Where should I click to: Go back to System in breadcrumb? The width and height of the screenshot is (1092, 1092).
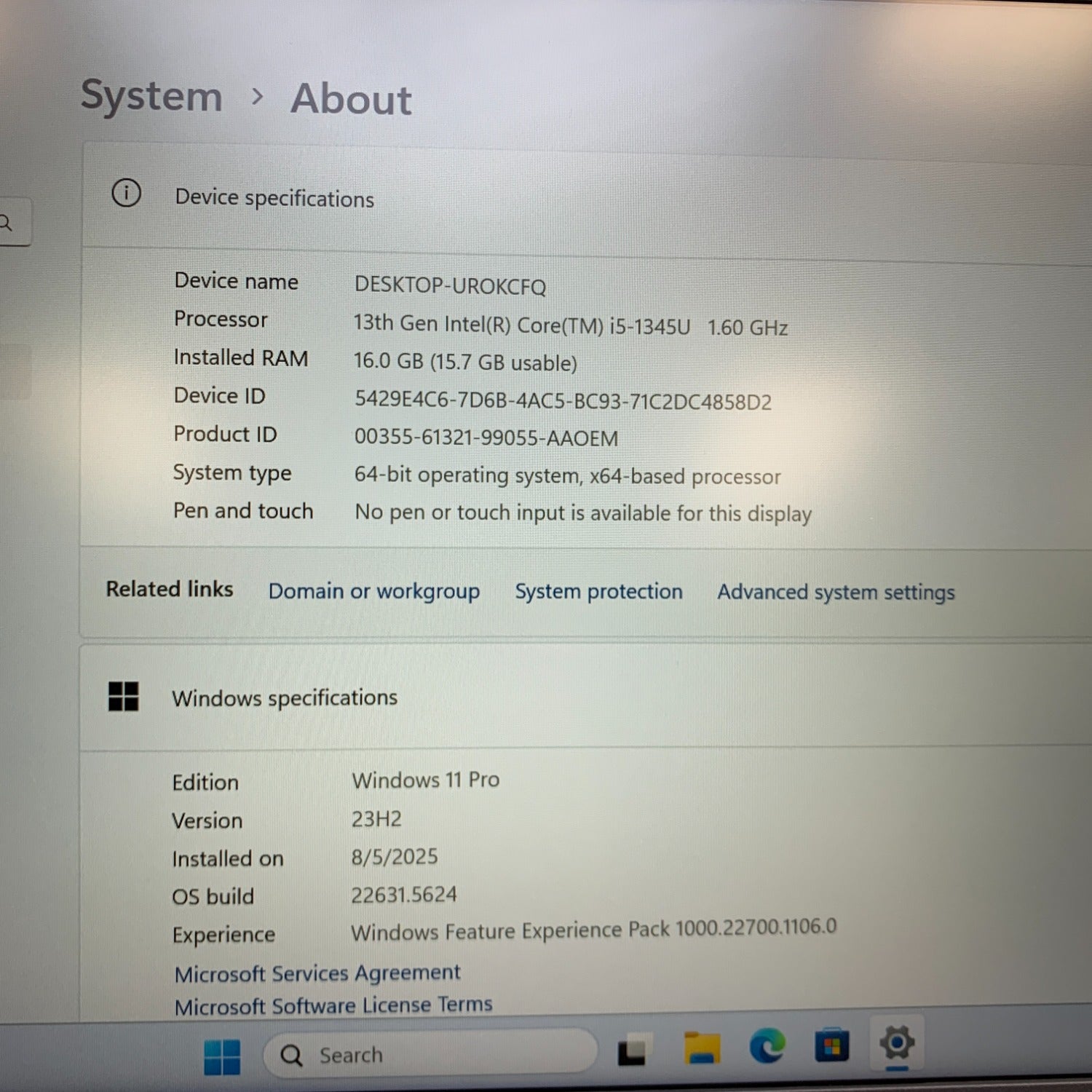click(x=151, y=96)
